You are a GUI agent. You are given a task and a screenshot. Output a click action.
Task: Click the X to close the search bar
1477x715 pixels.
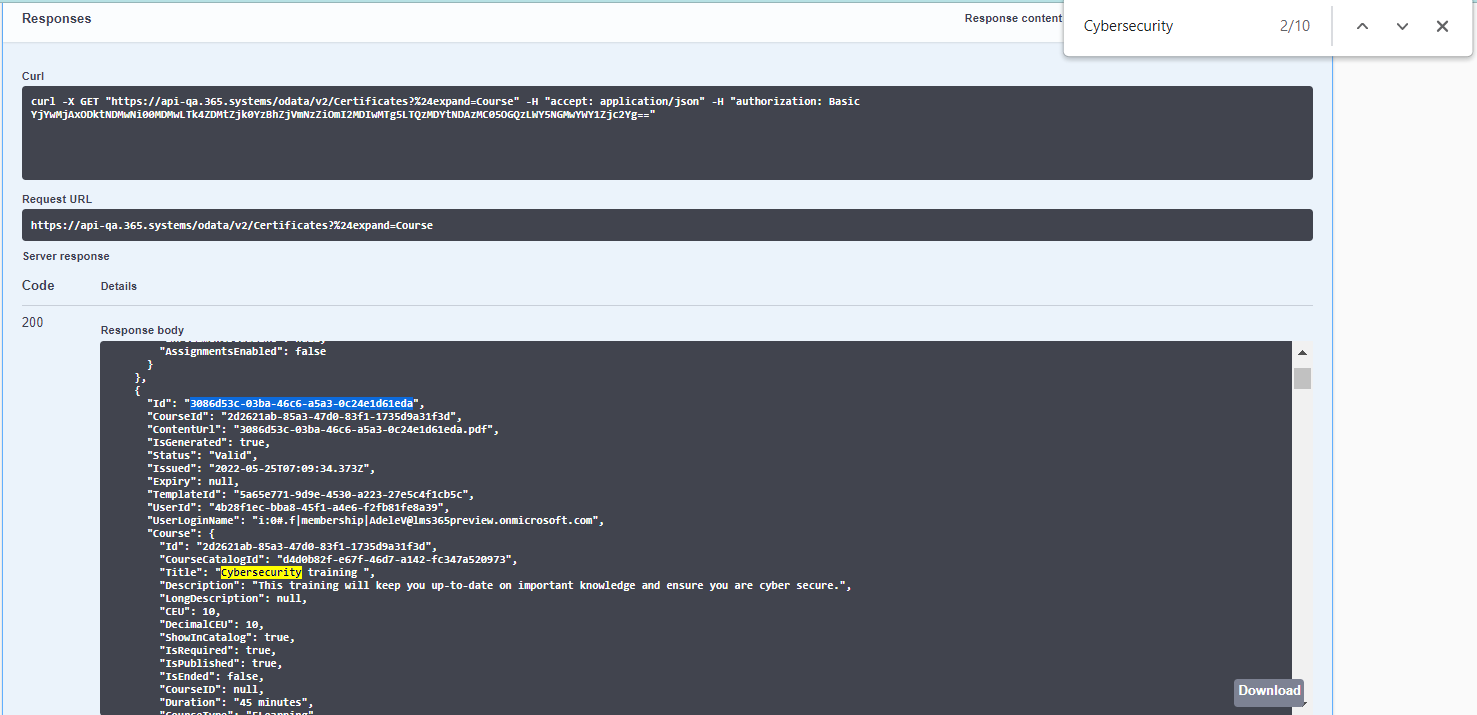click(x=1442, y=26)
